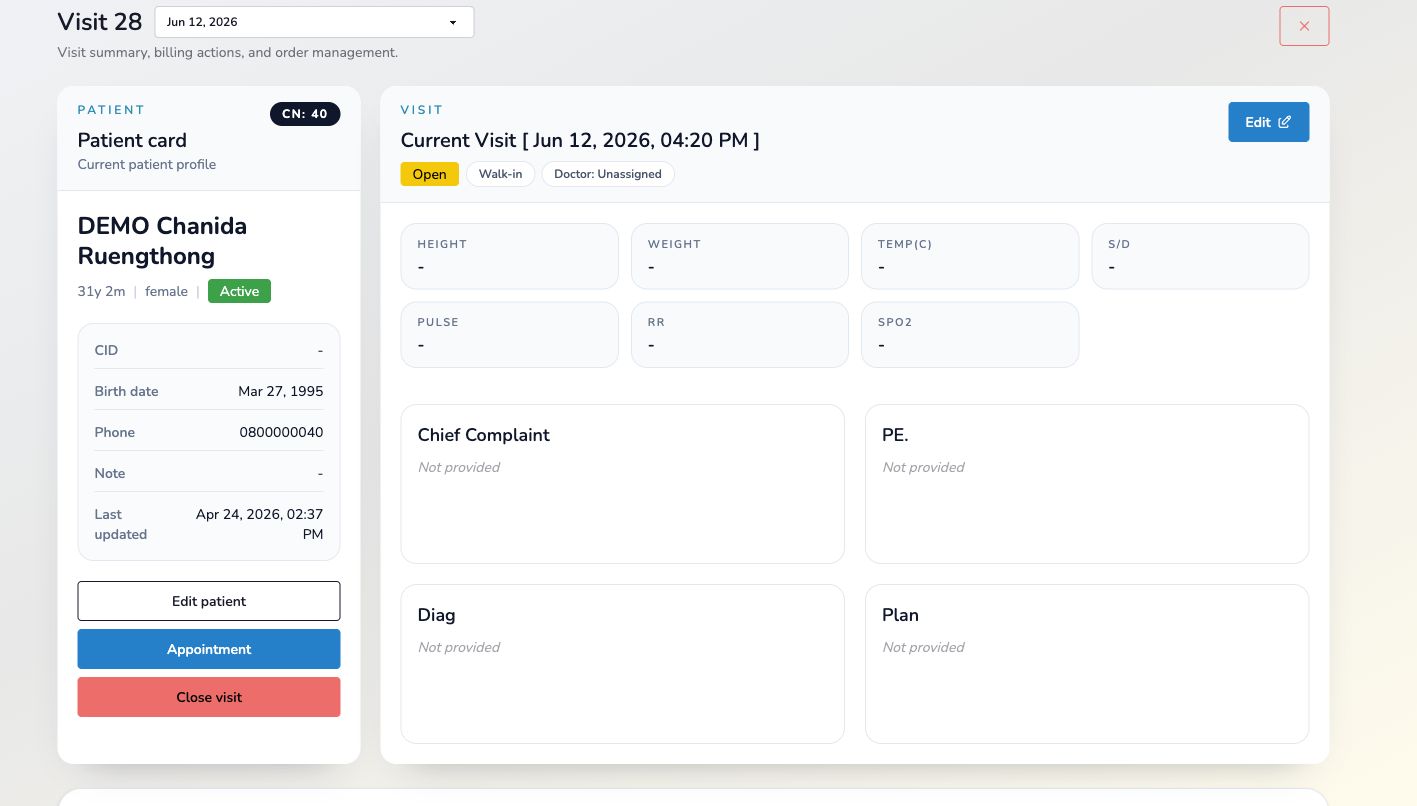This screenshot has height=806, width=1417.
Task: Click Not provided under Chief Complaint
Action: [459, 467]
